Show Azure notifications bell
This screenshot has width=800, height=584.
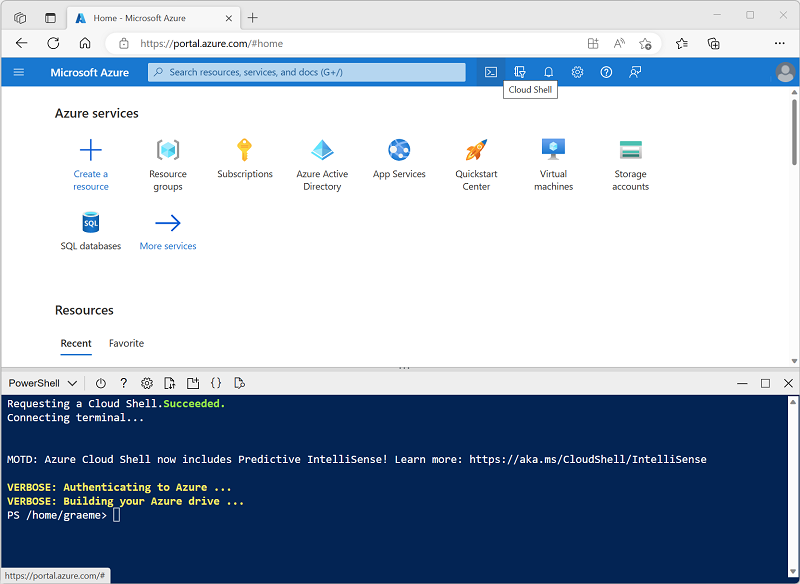pyautogui.click(x=548, y=72)
